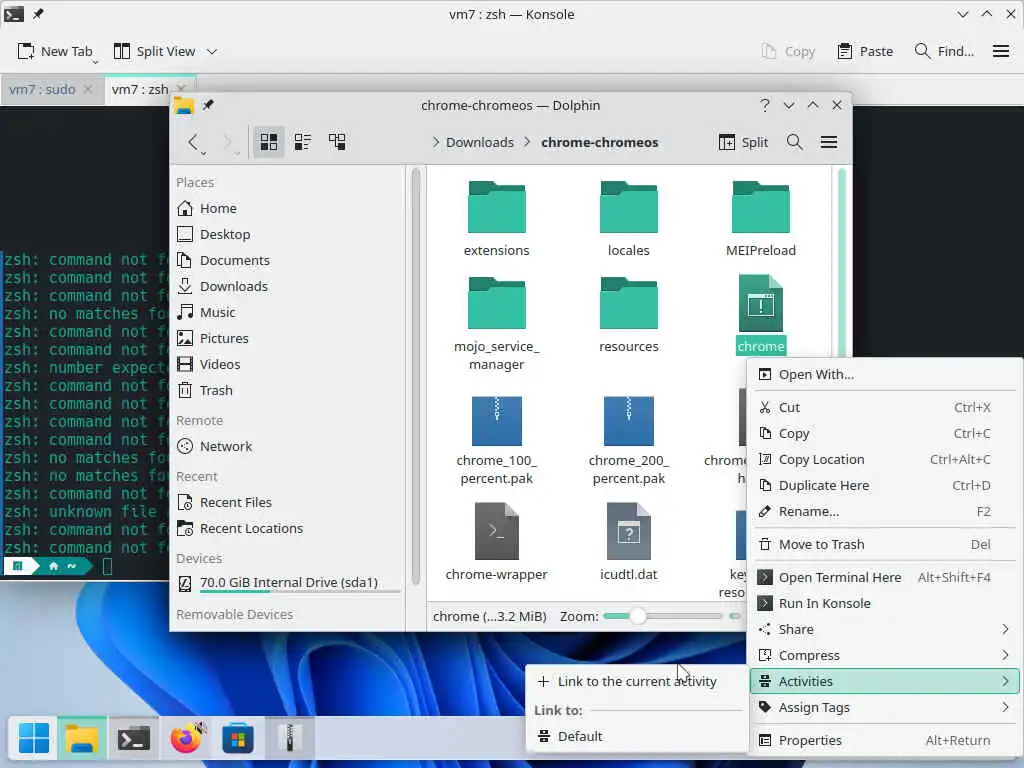1024x768 pixels.
Task: Click Split button in Dolphin
Action: (743, 142)
